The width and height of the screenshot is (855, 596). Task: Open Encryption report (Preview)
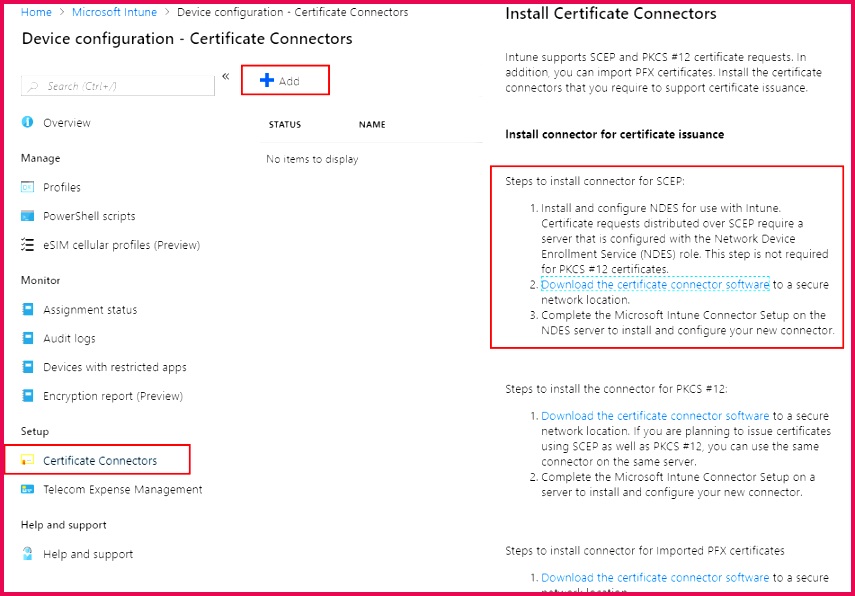point(113,396)
